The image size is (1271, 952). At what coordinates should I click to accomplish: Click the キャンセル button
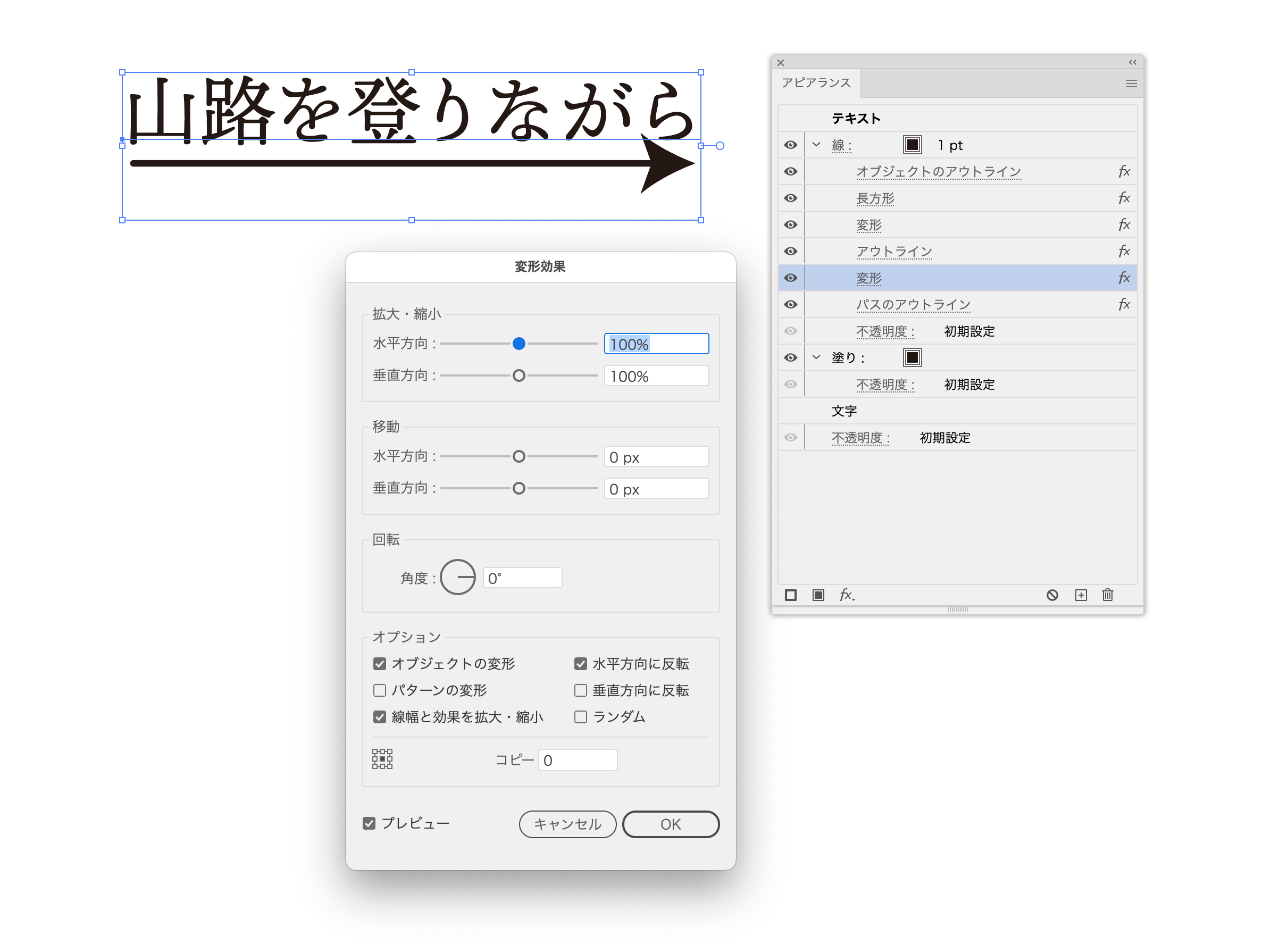coord(567,824)
